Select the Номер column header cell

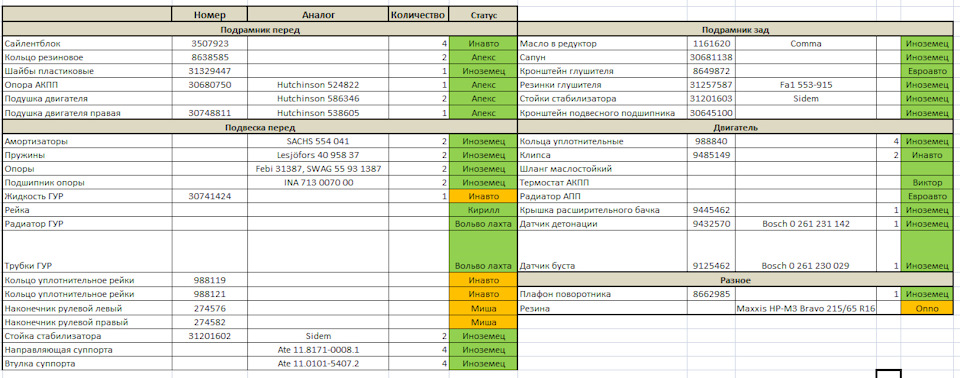pos(210,15)
